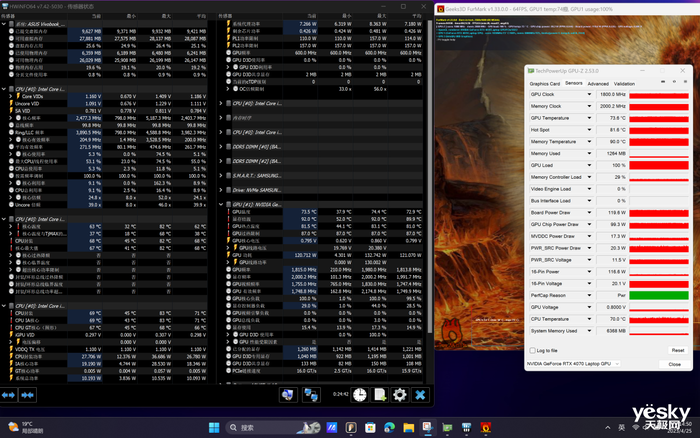Click Memory Controller Load graph
This screenshot has width=700, height=438.
tap(658, 177)
